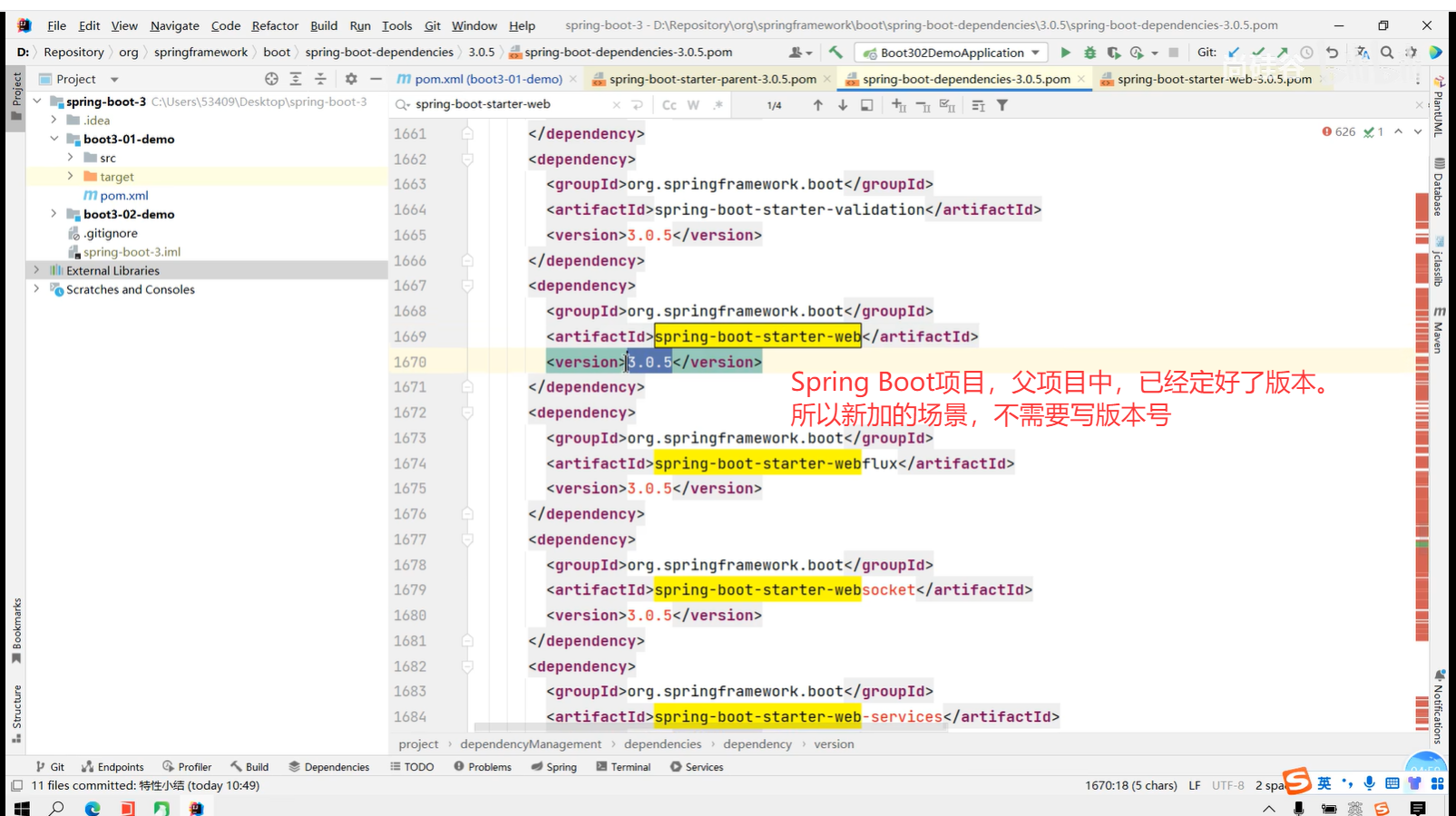Run with coverage icon
The width and height of the screenshot is (1456, 816).
1113,53
